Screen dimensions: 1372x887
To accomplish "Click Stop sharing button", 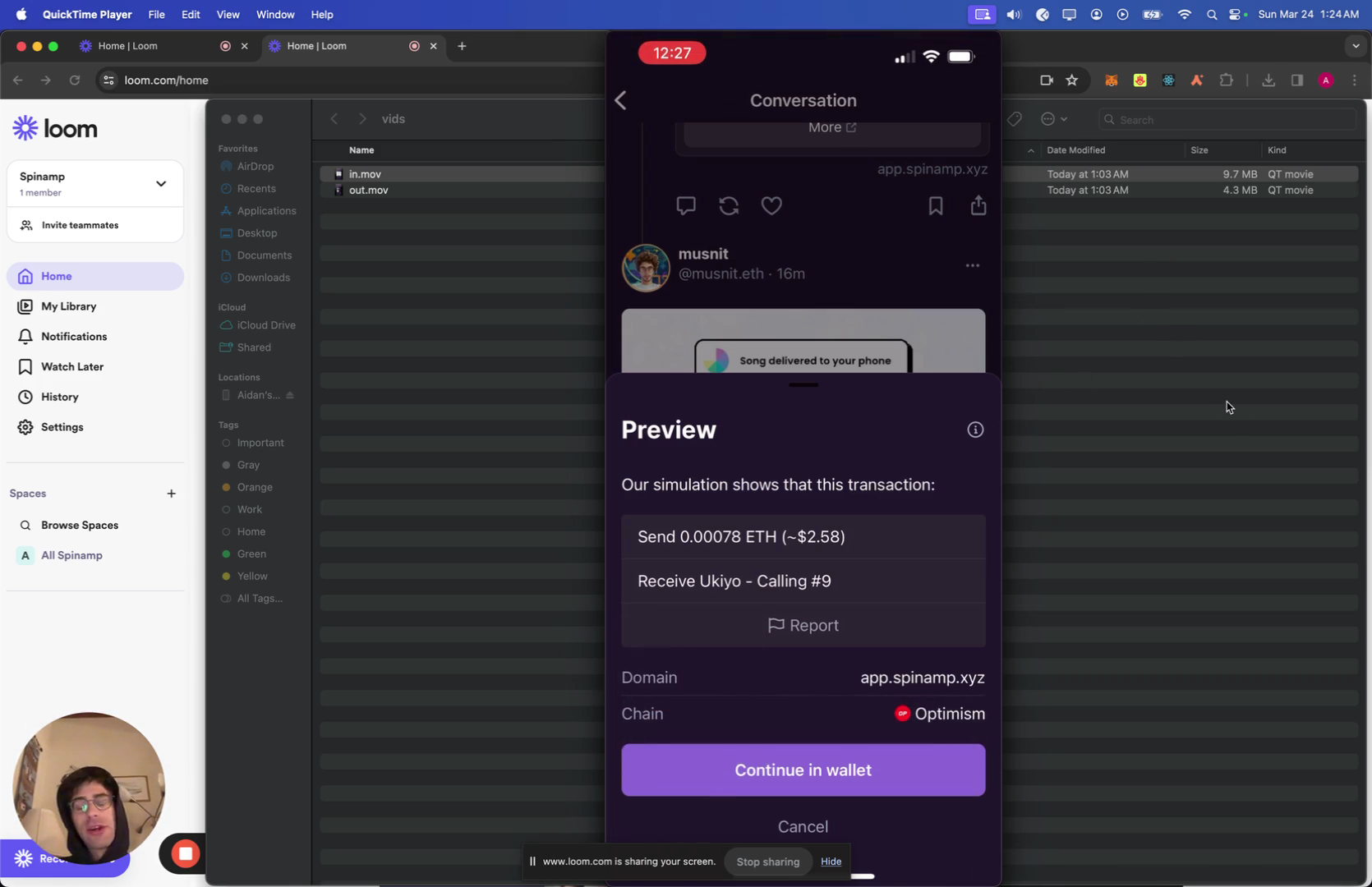I will tap(768, 862).
